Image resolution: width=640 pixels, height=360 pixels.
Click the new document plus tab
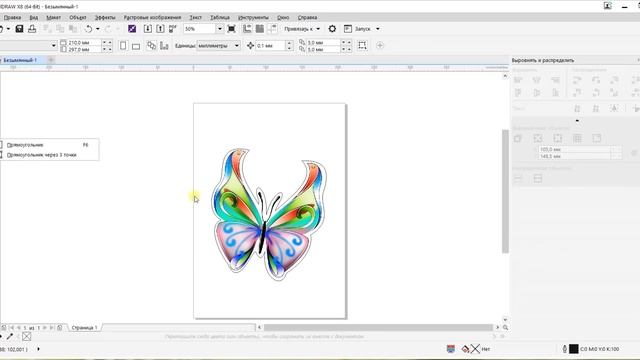pyautogui.click(x=51, y=60)
